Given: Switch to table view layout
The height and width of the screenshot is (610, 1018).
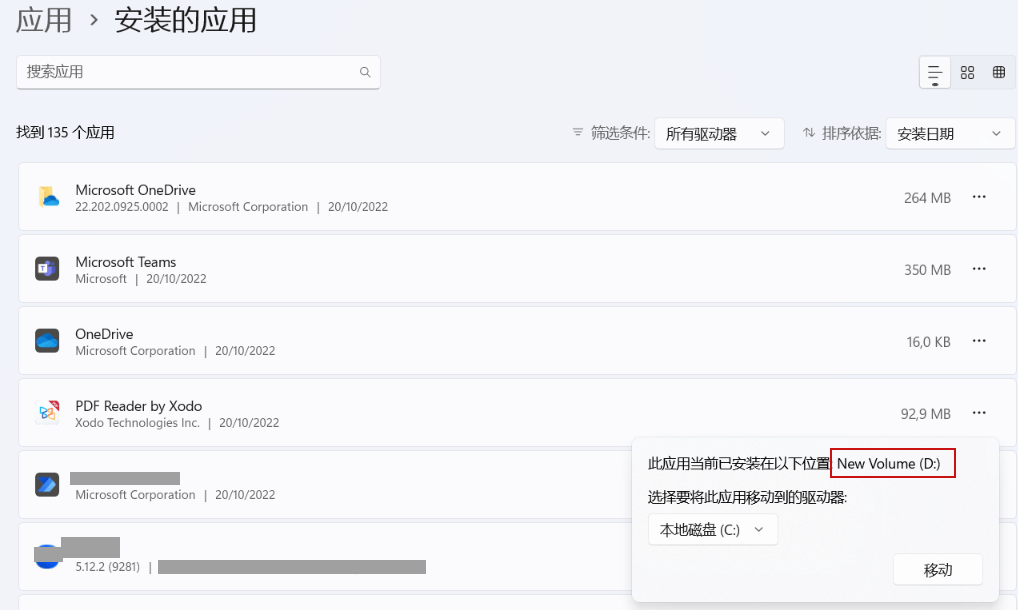Looking at the screenshot, I should click(999, 72).
